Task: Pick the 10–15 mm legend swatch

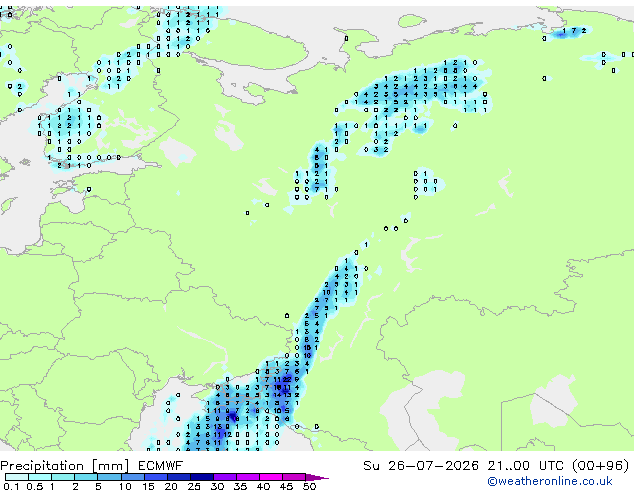Action: [132, 477]
